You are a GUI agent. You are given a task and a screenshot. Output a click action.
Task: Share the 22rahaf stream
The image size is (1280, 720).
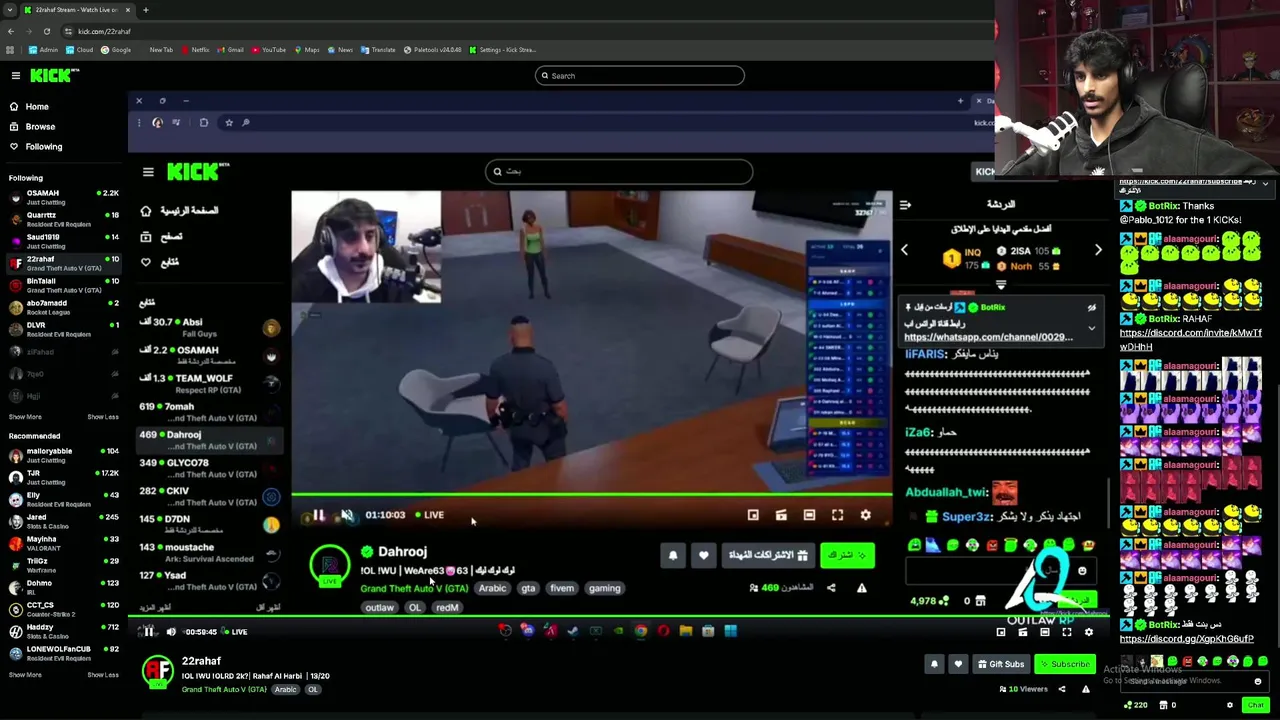[1062, 689]
